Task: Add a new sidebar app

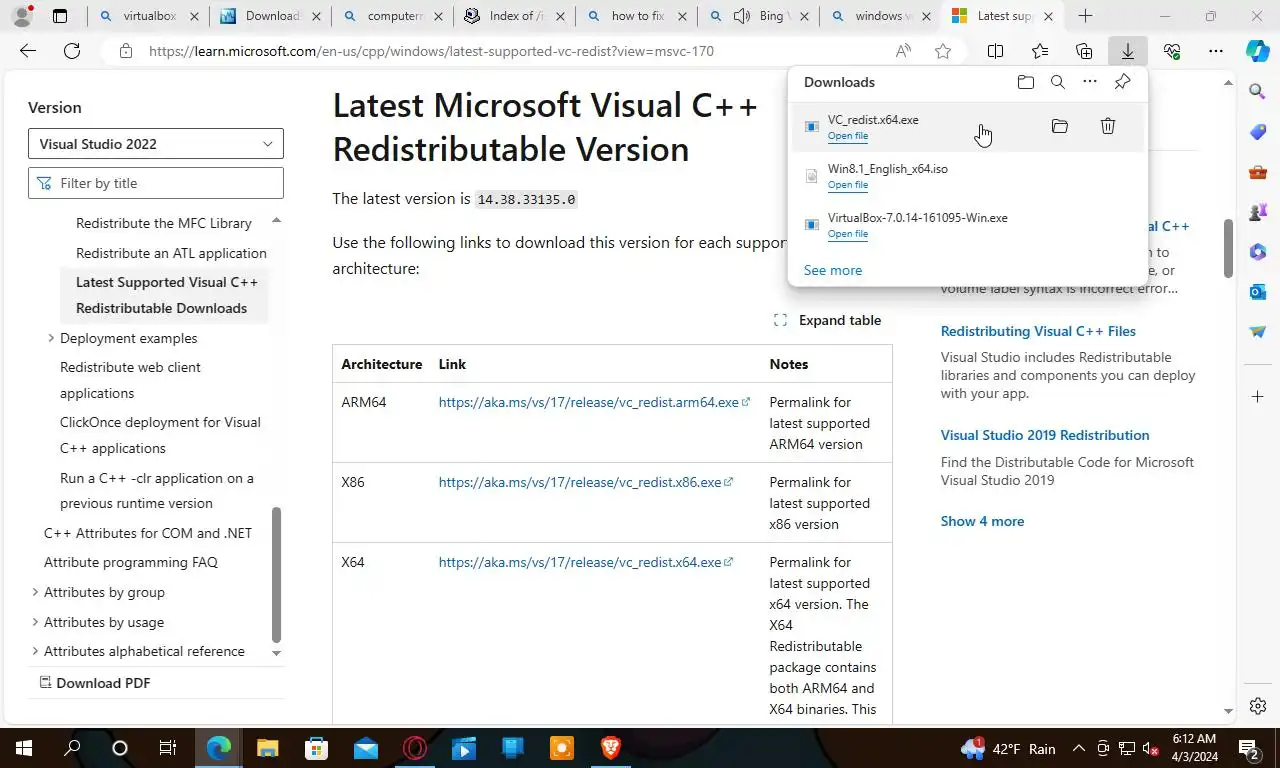Action: pyautogui.click(x=1258, y=397)
